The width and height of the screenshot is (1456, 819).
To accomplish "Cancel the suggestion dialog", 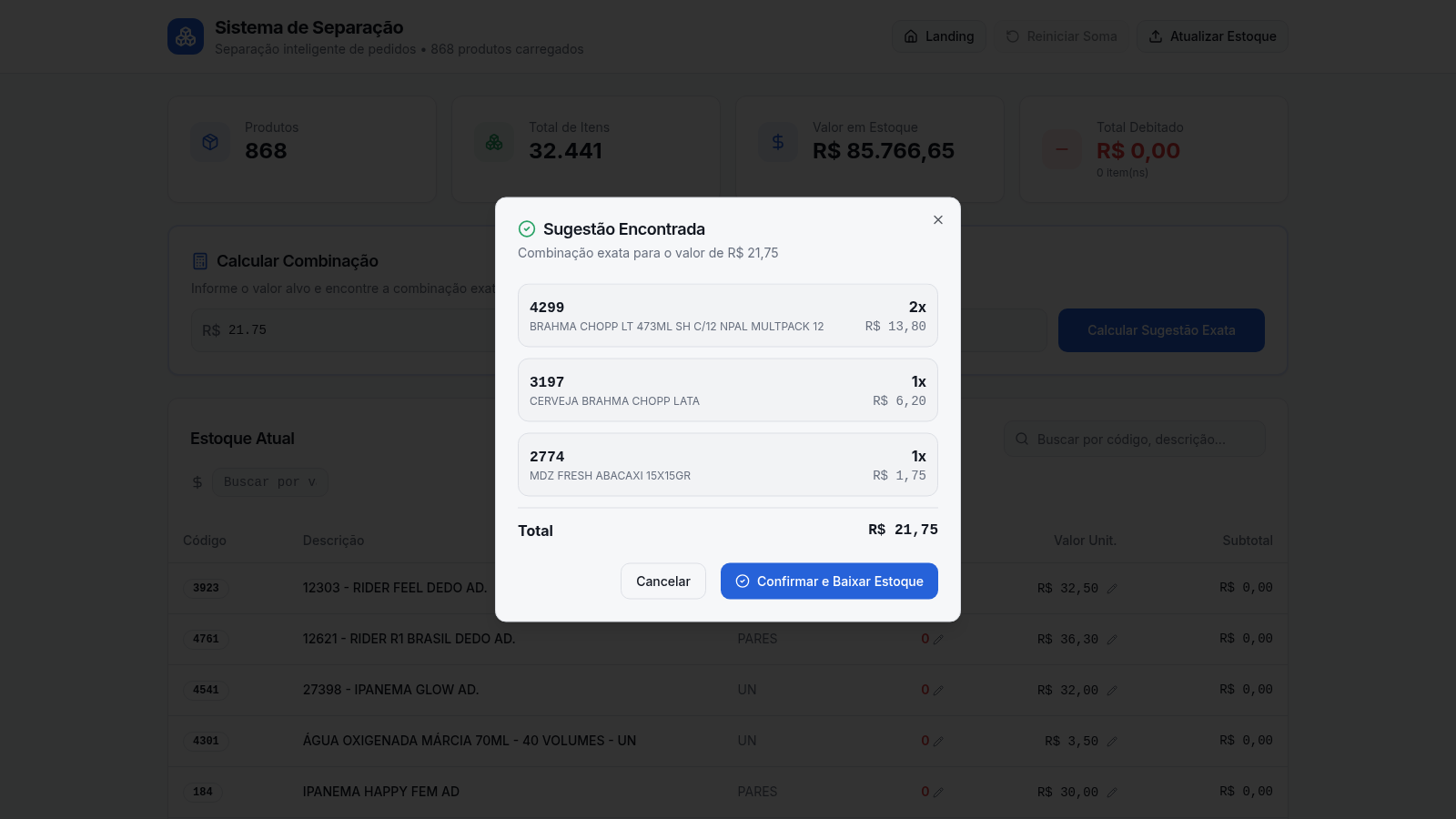I will [x=663, y=581].
